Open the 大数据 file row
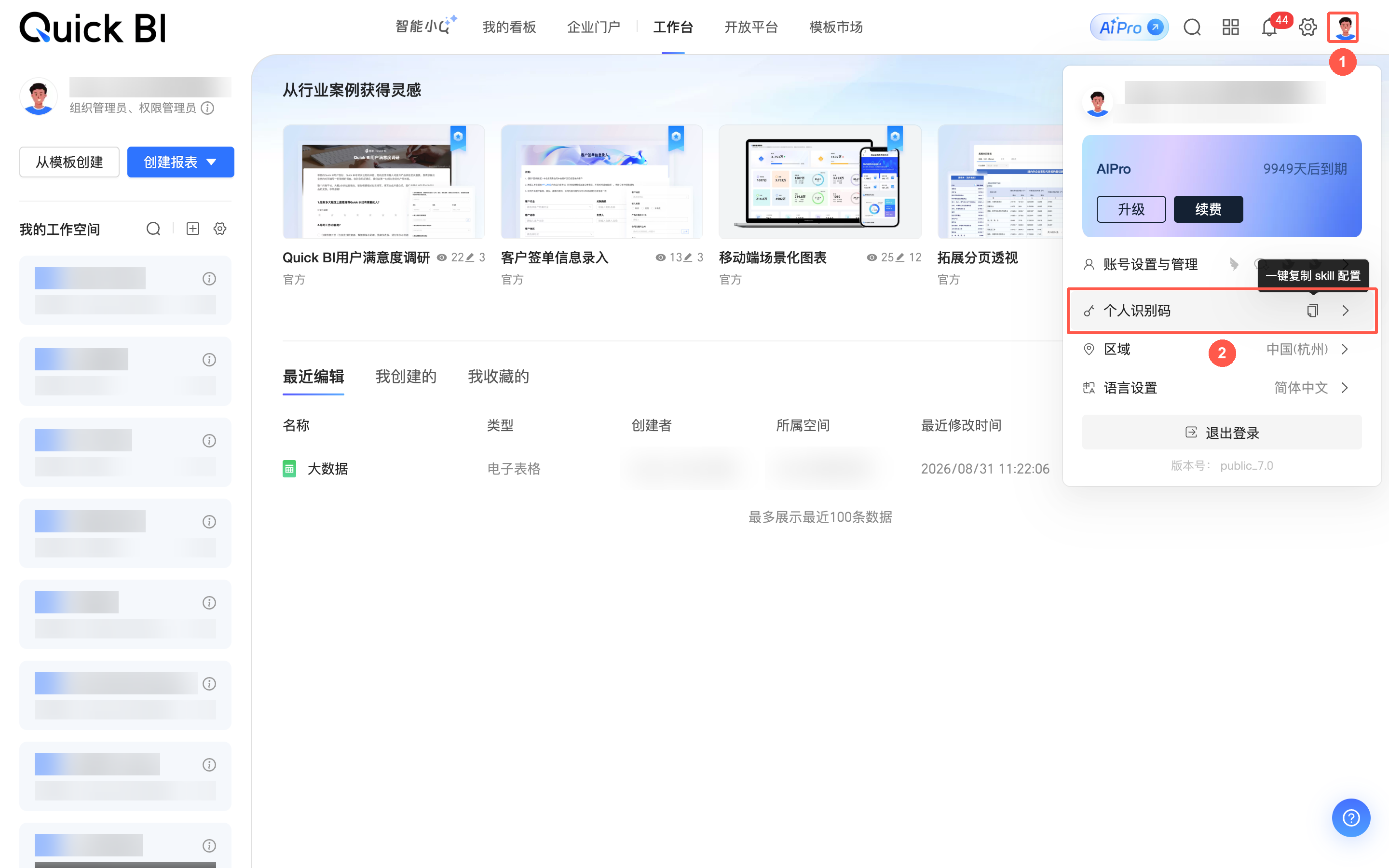The height and width of the screenshot is (868, 1389). tap(671, 468)
